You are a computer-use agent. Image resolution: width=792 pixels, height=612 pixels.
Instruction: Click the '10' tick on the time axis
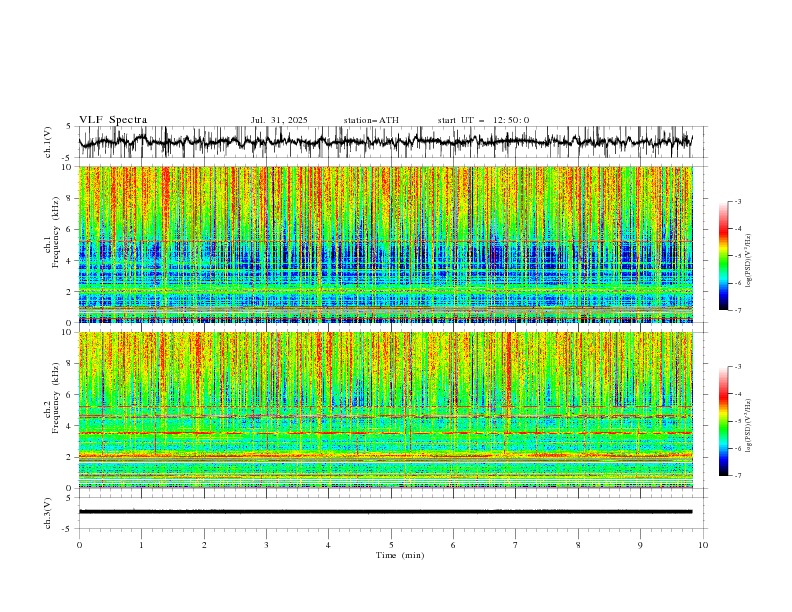(703, 545)
